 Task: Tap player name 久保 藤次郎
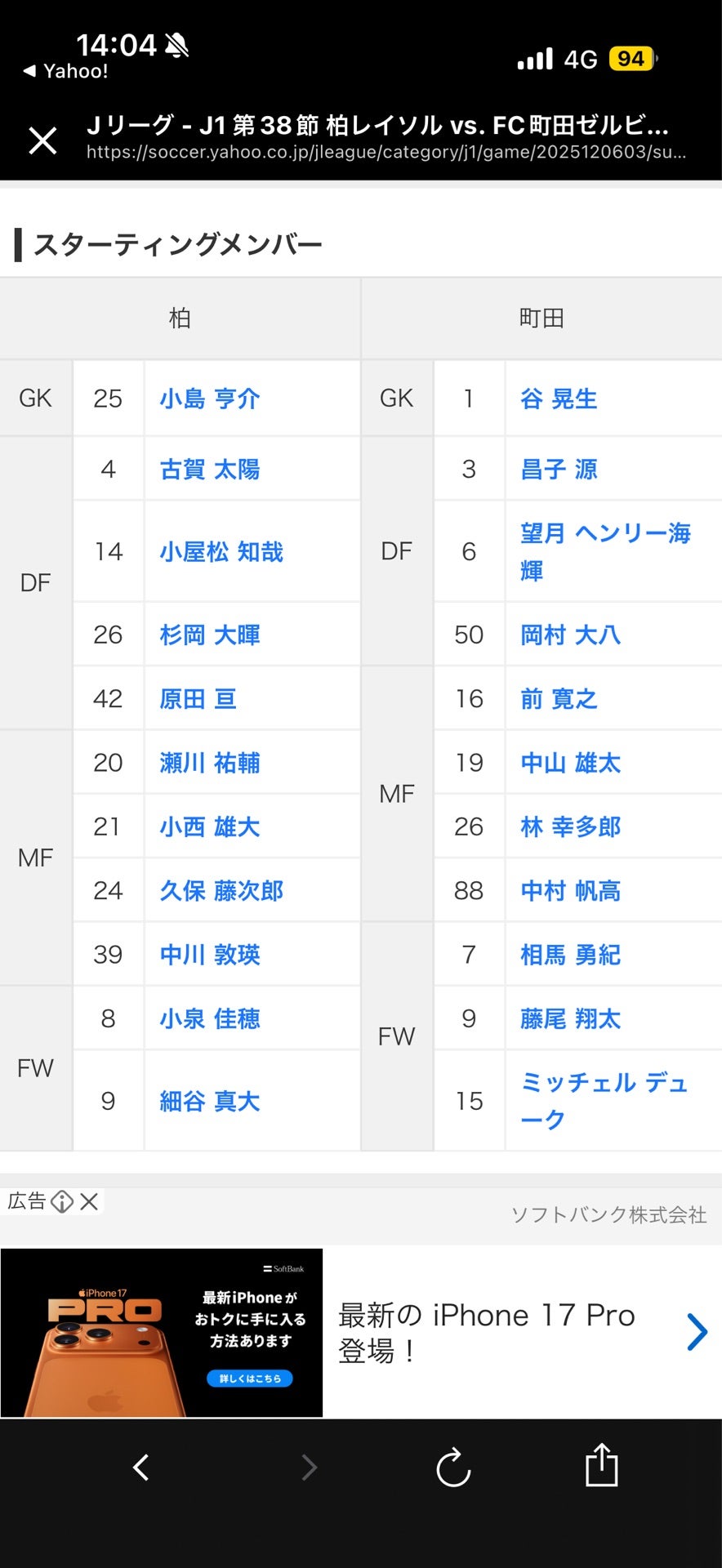point(221,890)
